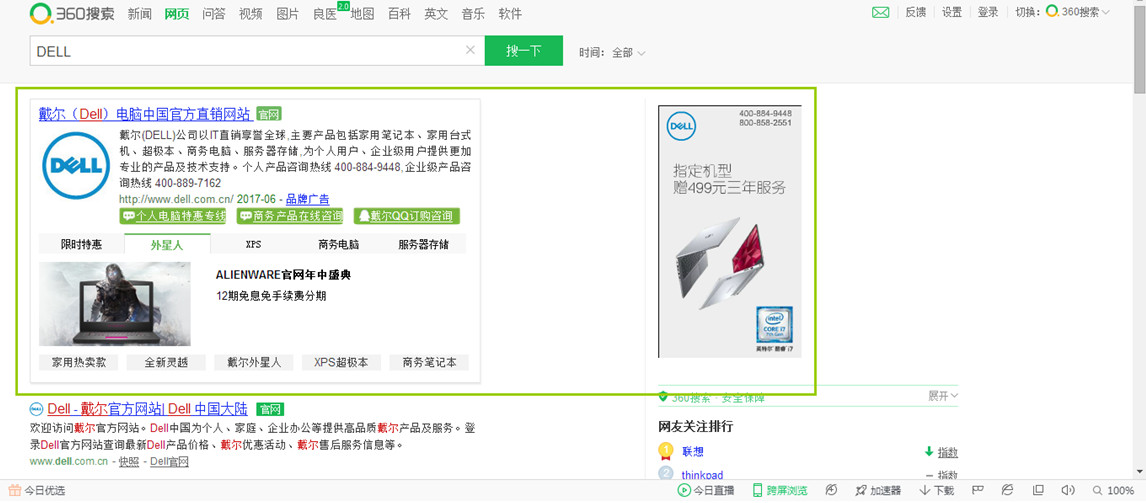Switch to the 英文 search tab
The image size is (1146, 503).
pyautogui.click(x=436, y=13)
